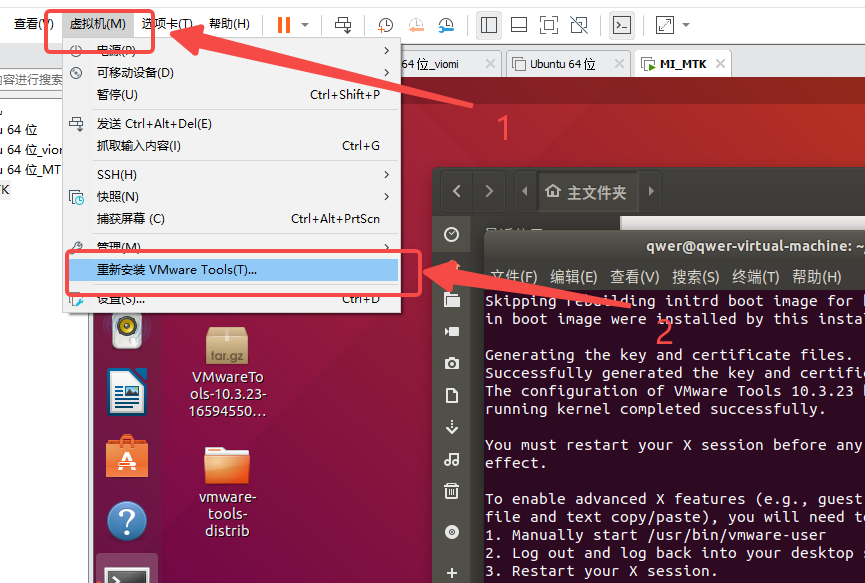Image resolution: width=865 pixels, height=583 pixels.
Task: Open Rhythmbox speaker icon in Ubuntu dock
Action: click(x=127, y=329)
